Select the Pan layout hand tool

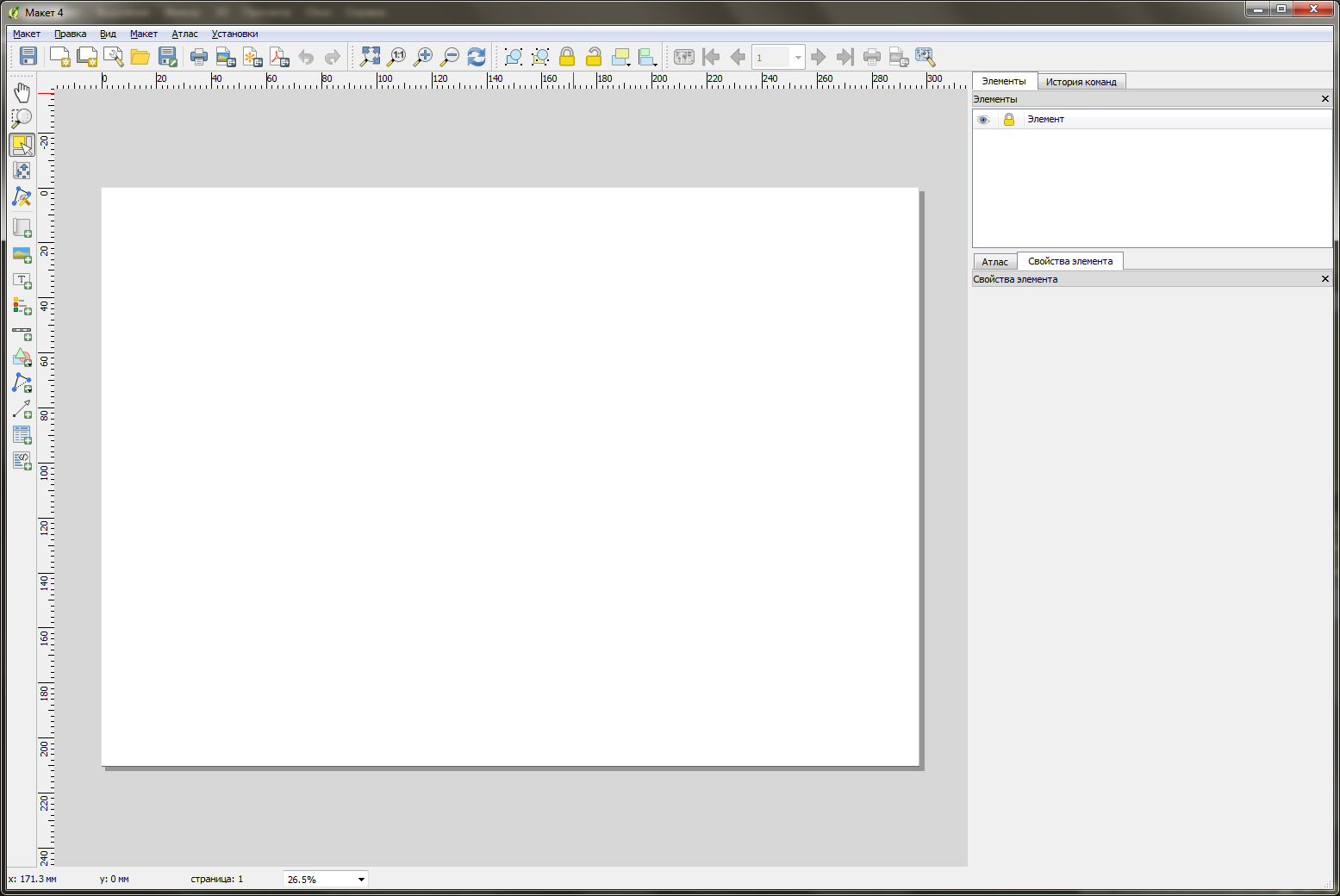click(x=22, y=92)
